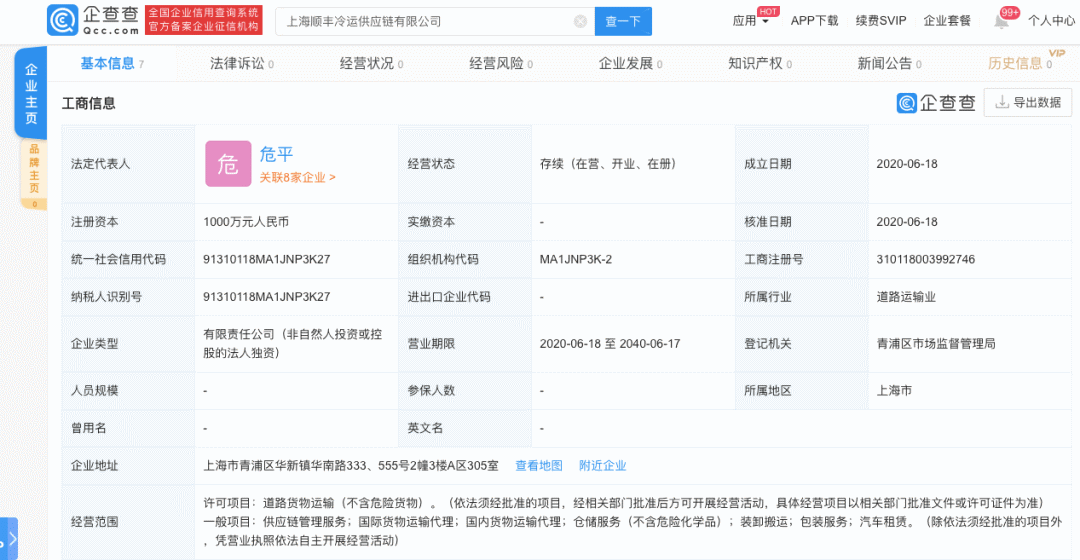Open notifications bell with 99+ badge
Image resolution: width=1080 pixels, height=560 pixels.
pos(1001,21)
